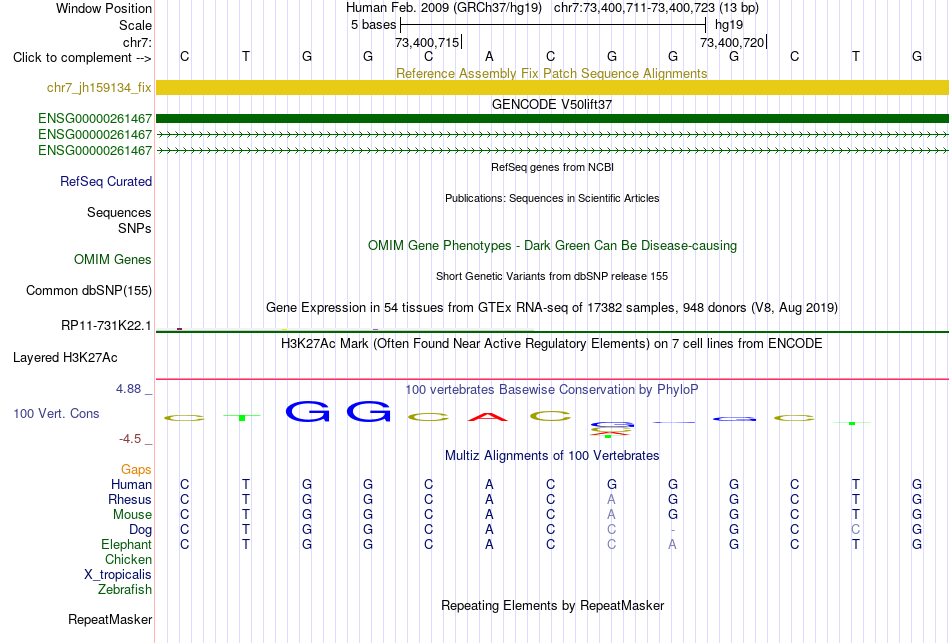This screenshot has height=643, width=950.
Task: Click the Sequences track label
Action: click(119, 212)
